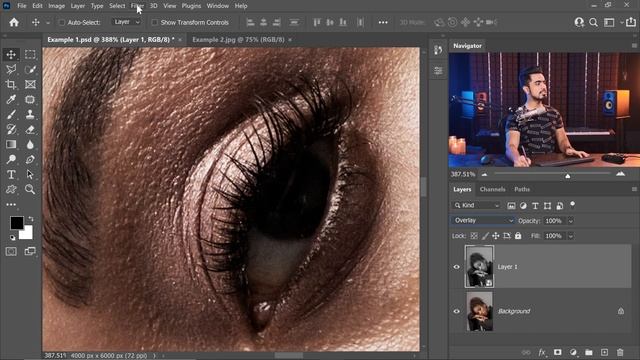Select the Custom Shape tool

pyautogui.click(x=11, y=189)
